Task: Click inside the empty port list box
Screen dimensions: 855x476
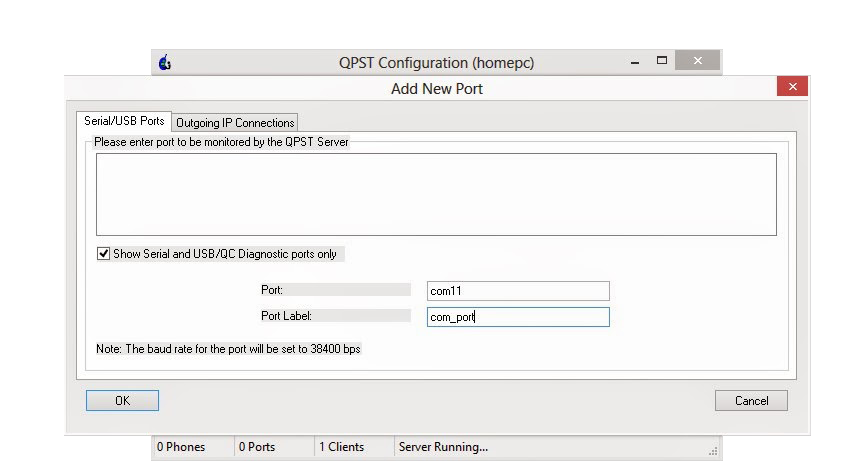Action: coord(436,194)
